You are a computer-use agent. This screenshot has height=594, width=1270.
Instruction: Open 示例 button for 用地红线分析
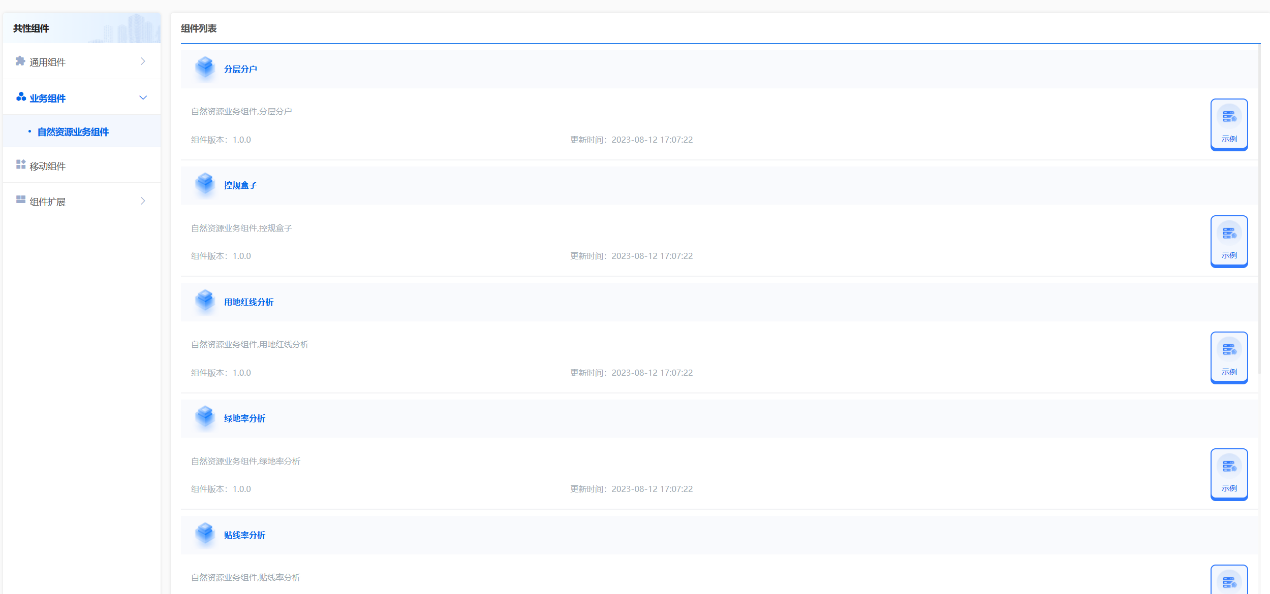(x=1229, y=357)
